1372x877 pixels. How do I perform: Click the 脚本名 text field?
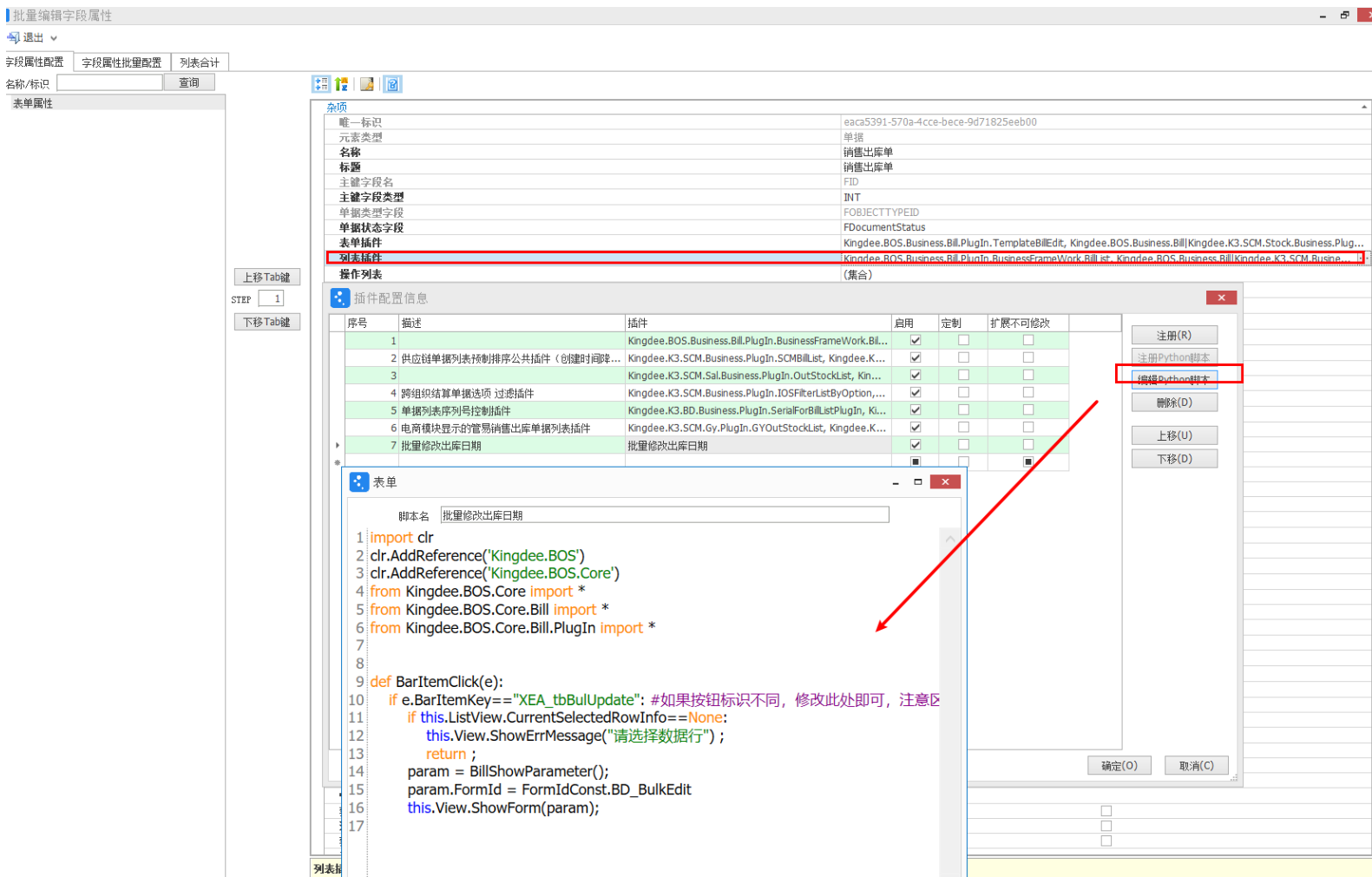(x=664, y=515)
